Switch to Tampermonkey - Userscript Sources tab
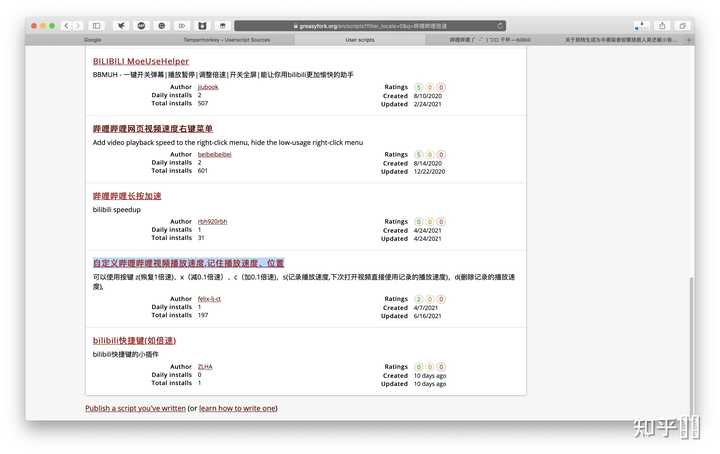 tap(227, 40)
